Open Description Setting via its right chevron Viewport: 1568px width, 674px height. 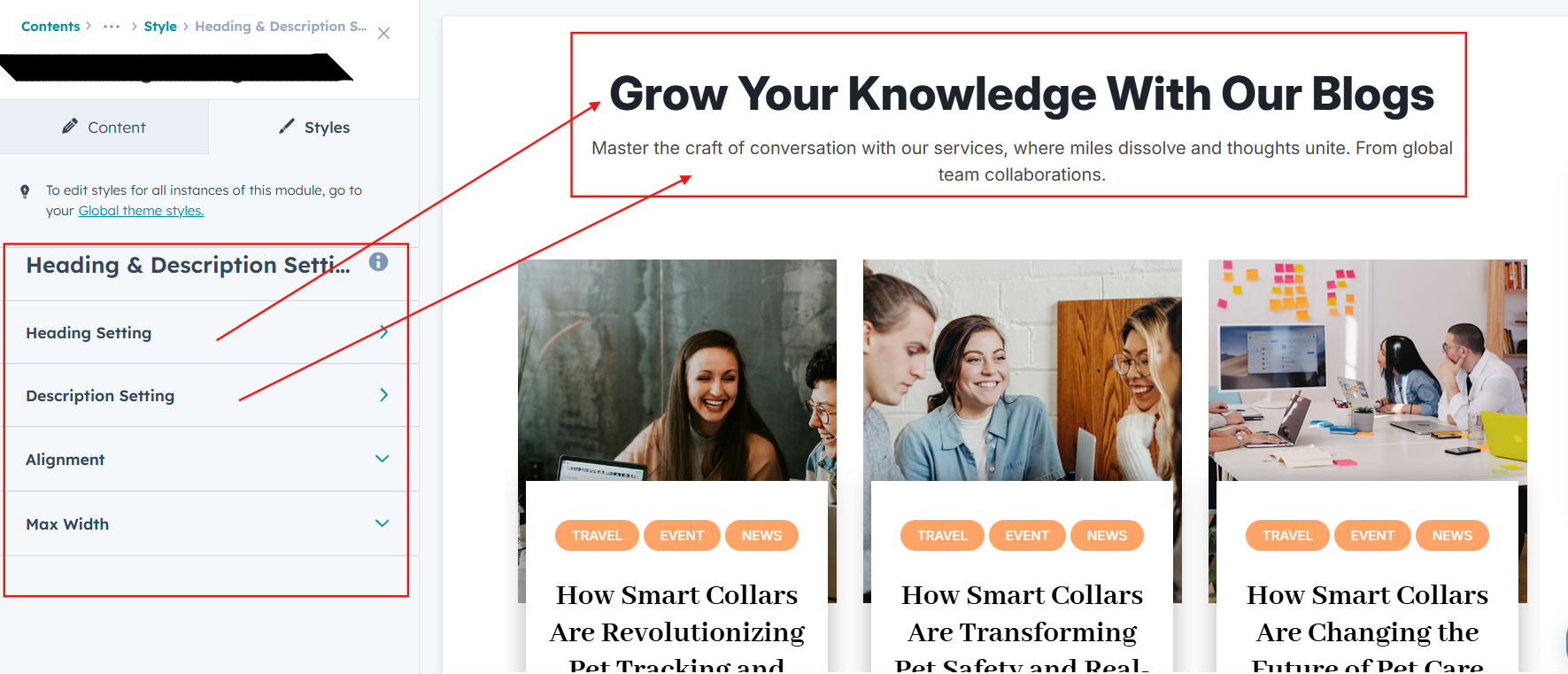click(x=383, y=395)
